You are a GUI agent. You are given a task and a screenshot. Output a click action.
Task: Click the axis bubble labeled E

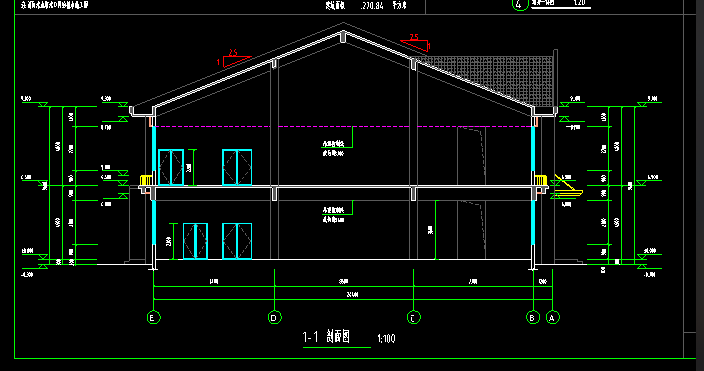pyautogui.click(x=154, y=318)
